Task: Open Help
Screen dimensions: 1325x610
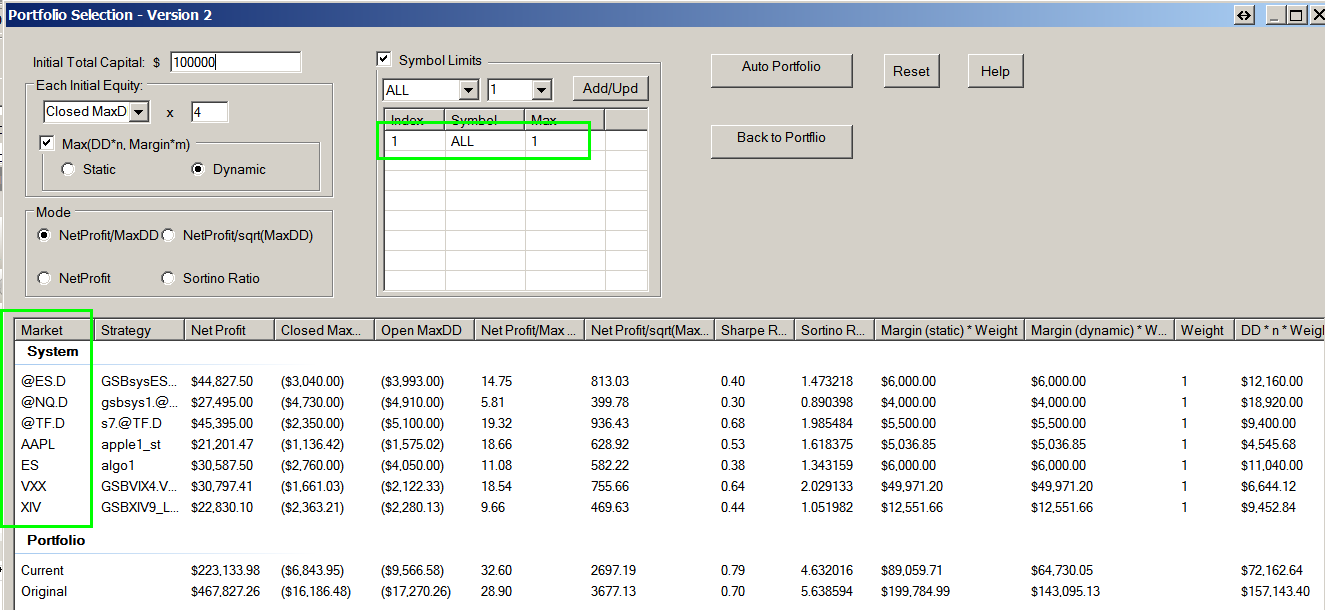Action: click(995, 71)
